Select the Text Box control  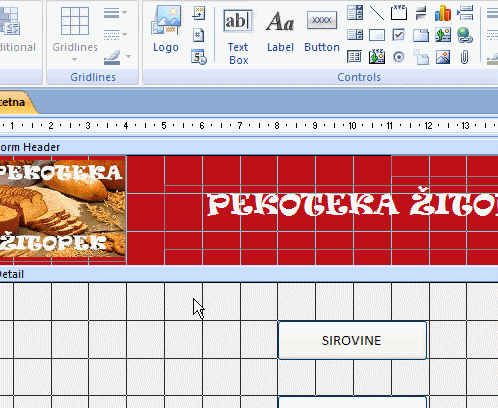[x=238, y=36]
